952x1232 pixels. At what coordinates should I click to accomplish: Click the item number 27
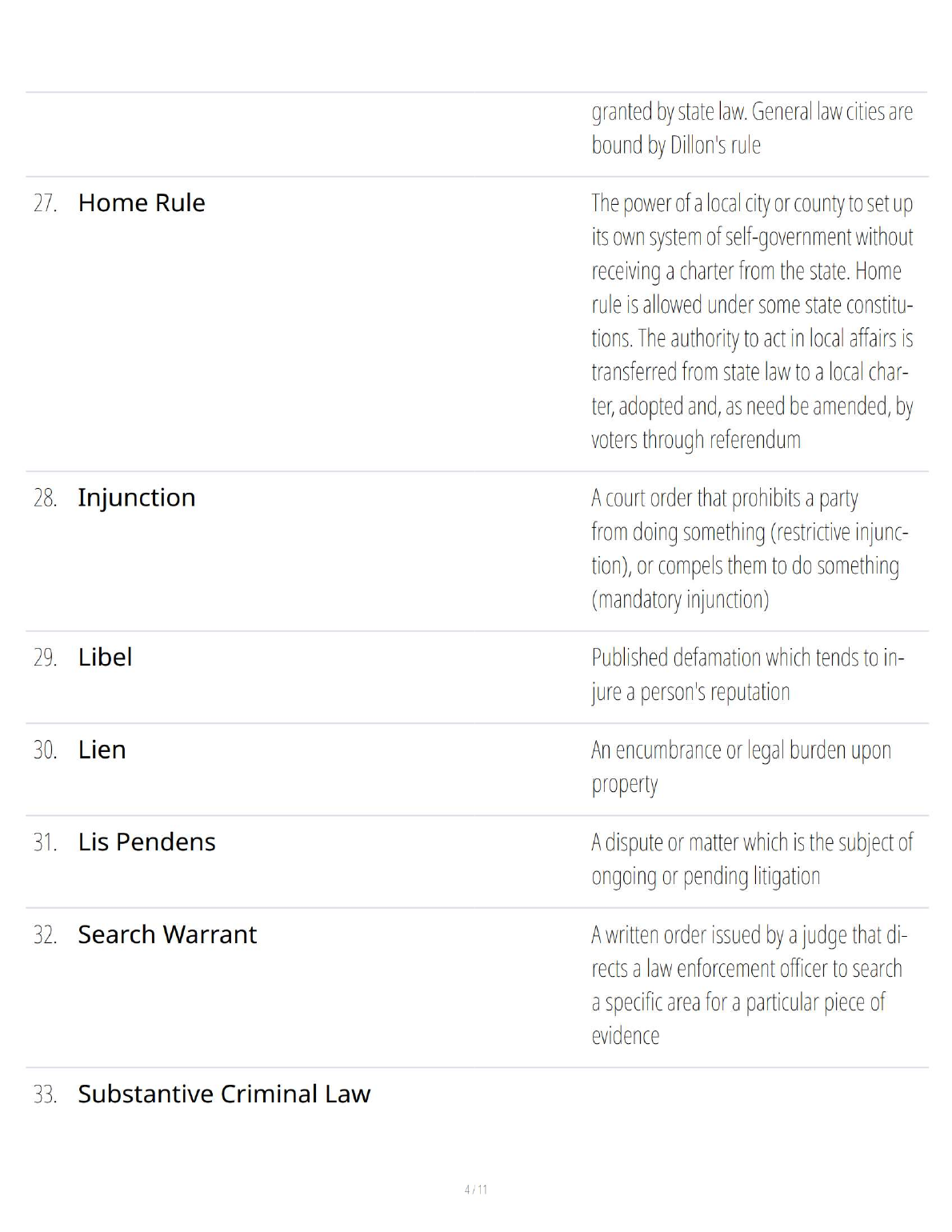(x=45, y=204)
